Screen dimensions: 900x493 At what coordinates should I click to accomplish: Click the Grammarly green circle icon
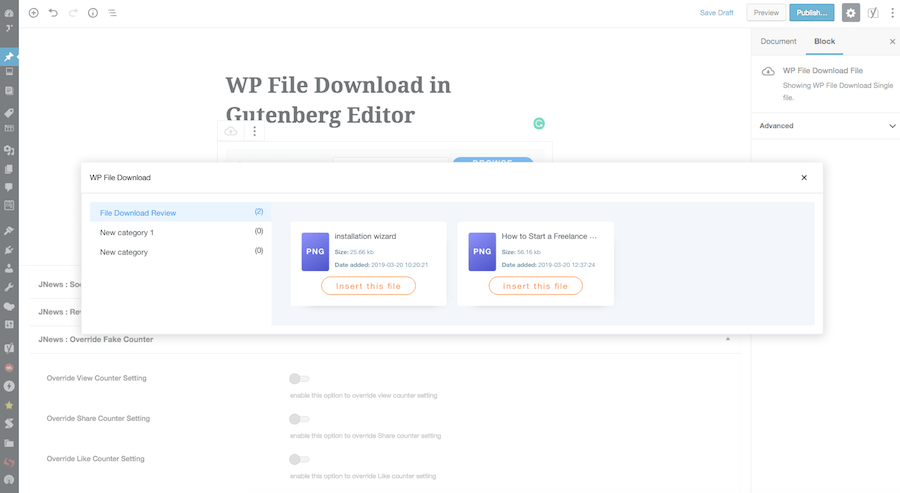[x=538, y=123]
